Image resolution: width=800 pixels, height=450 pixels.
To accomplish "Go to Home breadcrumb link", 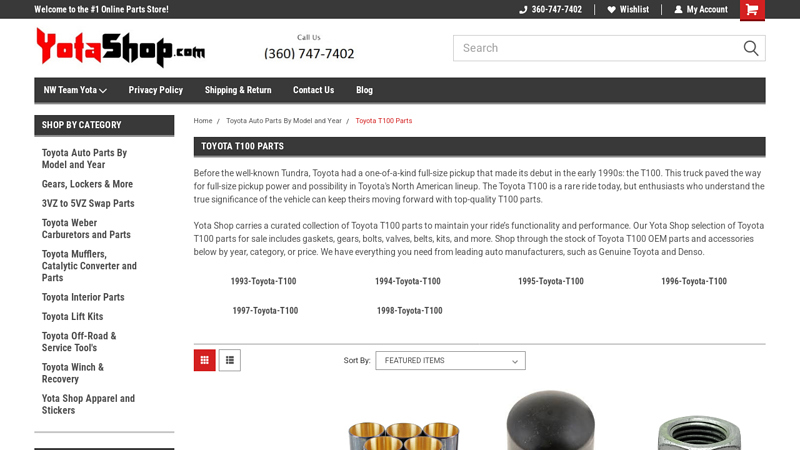I will [x=203, y=121].
